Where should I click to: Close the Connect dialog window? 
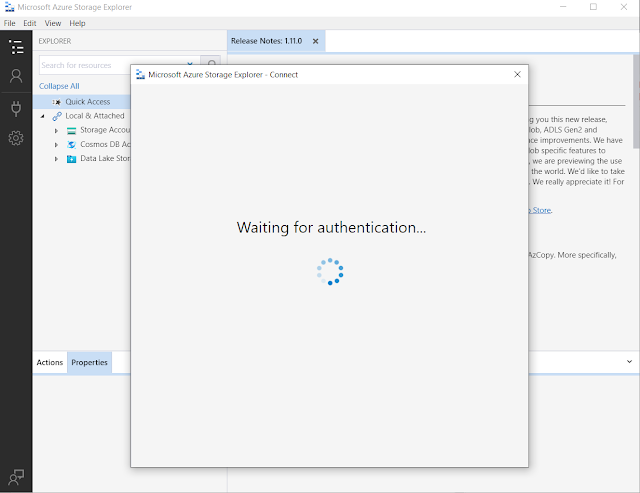click(517, 74)
